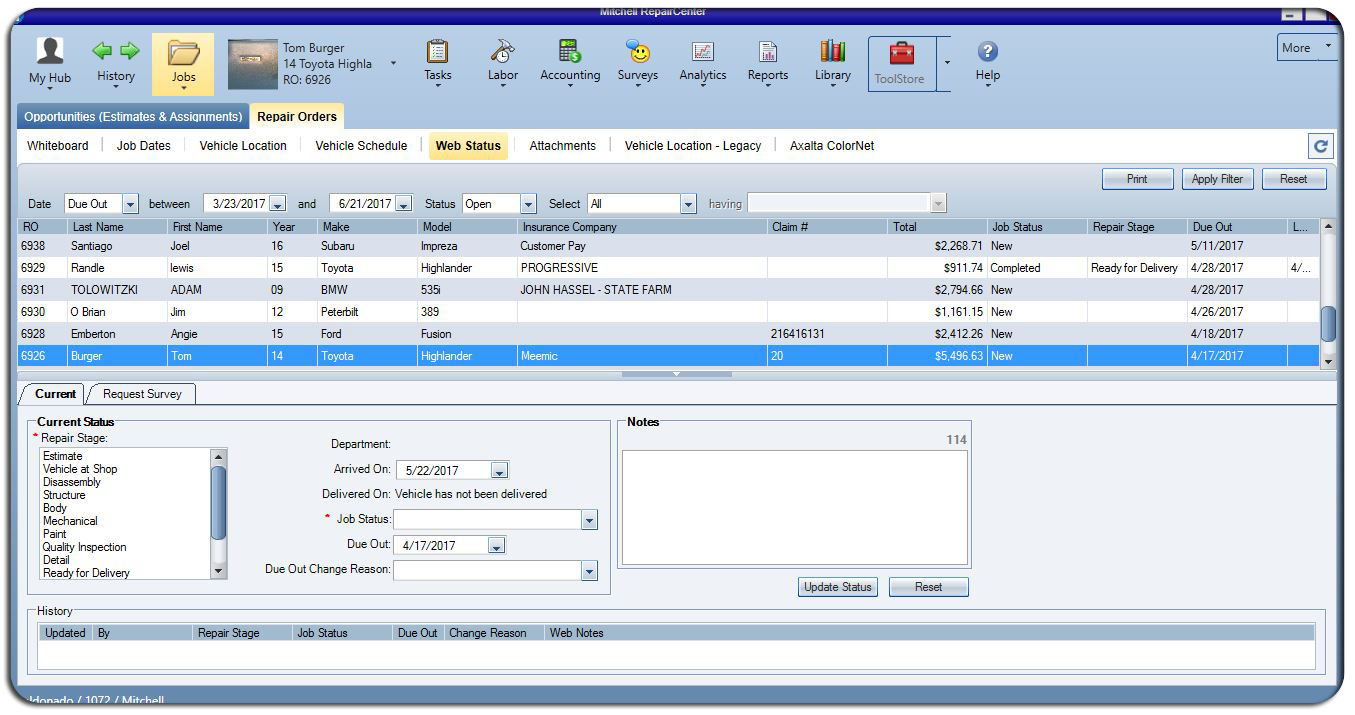Open Vehicle Location - Legacy view
The height and width of the screenshot is (715, 1355).
pos(693,146)
